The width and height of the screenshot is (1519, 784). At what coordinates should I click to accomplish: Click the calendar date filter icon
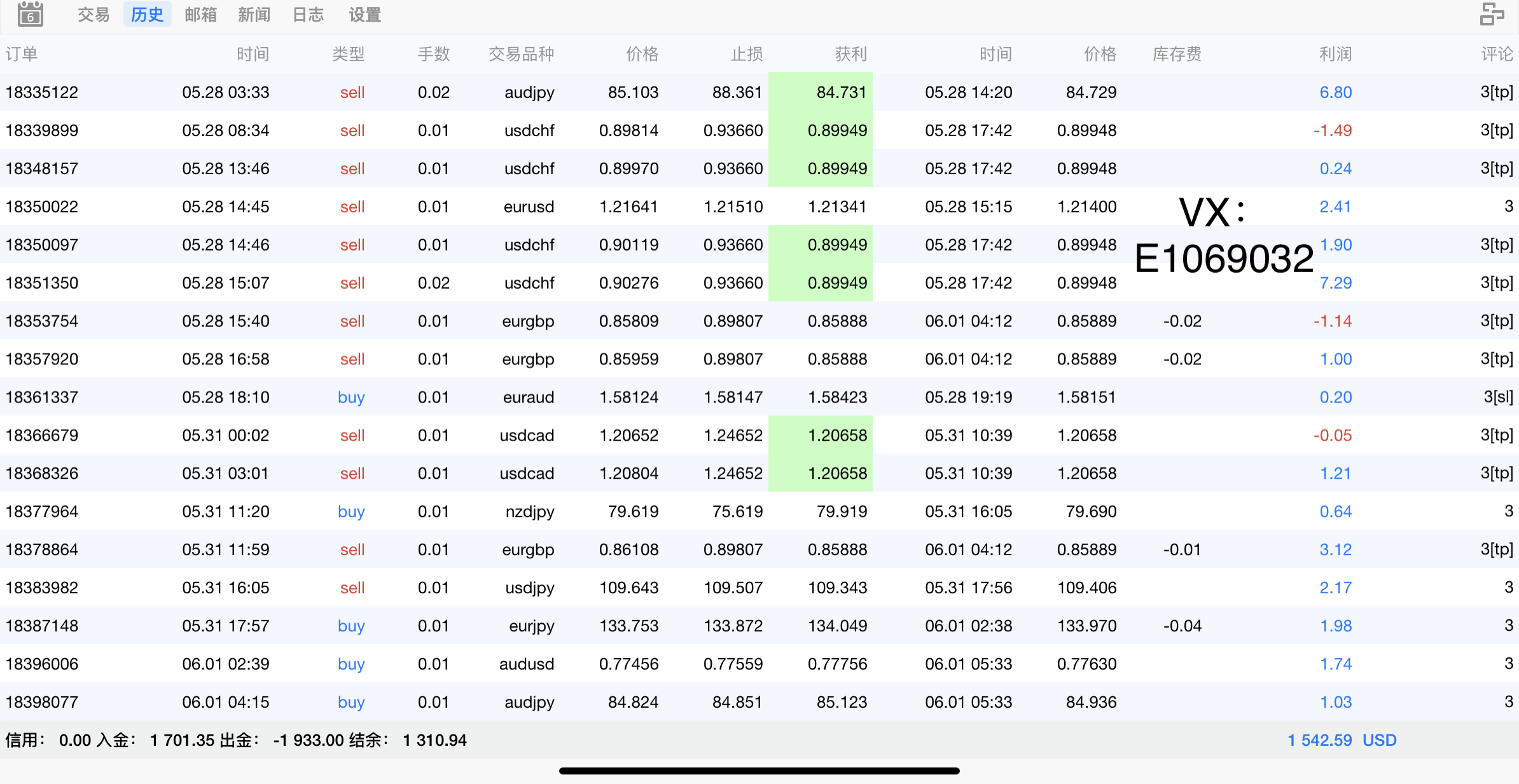pos(30,14)
